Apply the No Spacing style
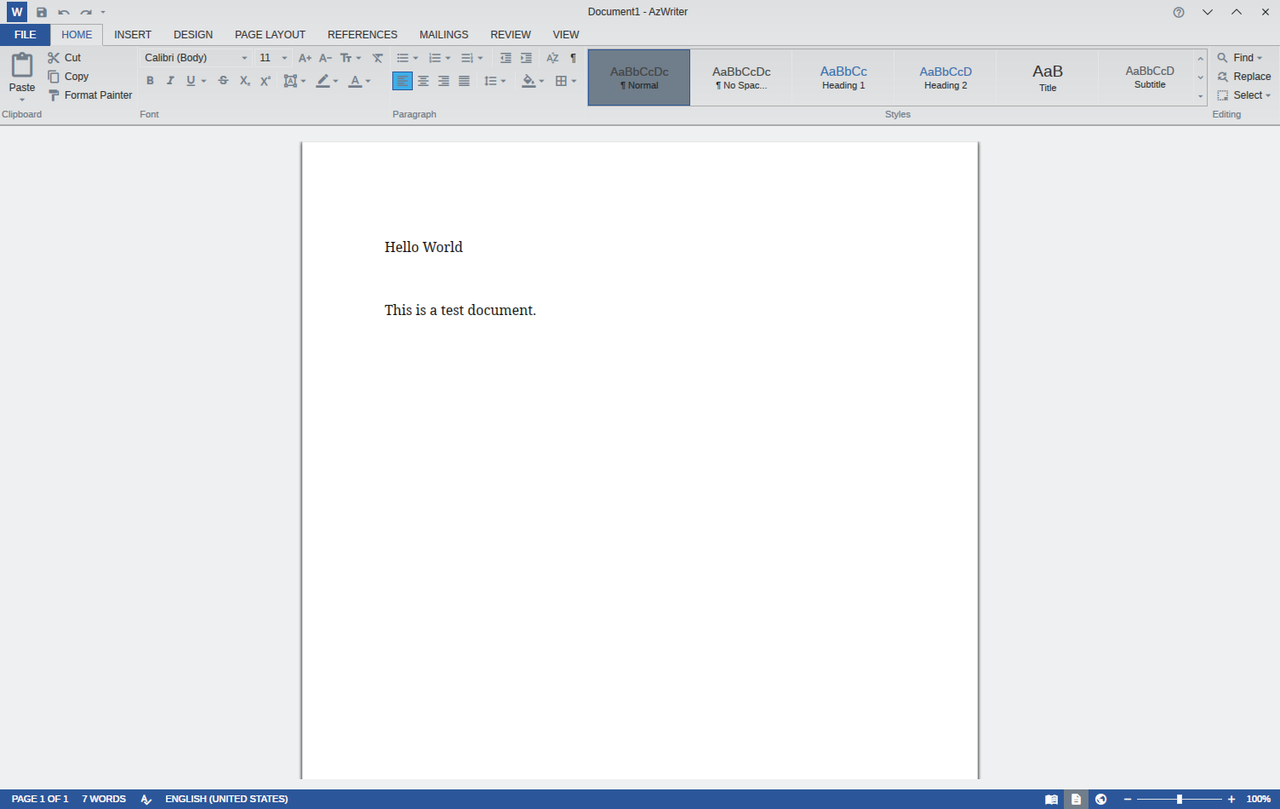This screenshot has height=809, width=1280. [x=741, y=78]
